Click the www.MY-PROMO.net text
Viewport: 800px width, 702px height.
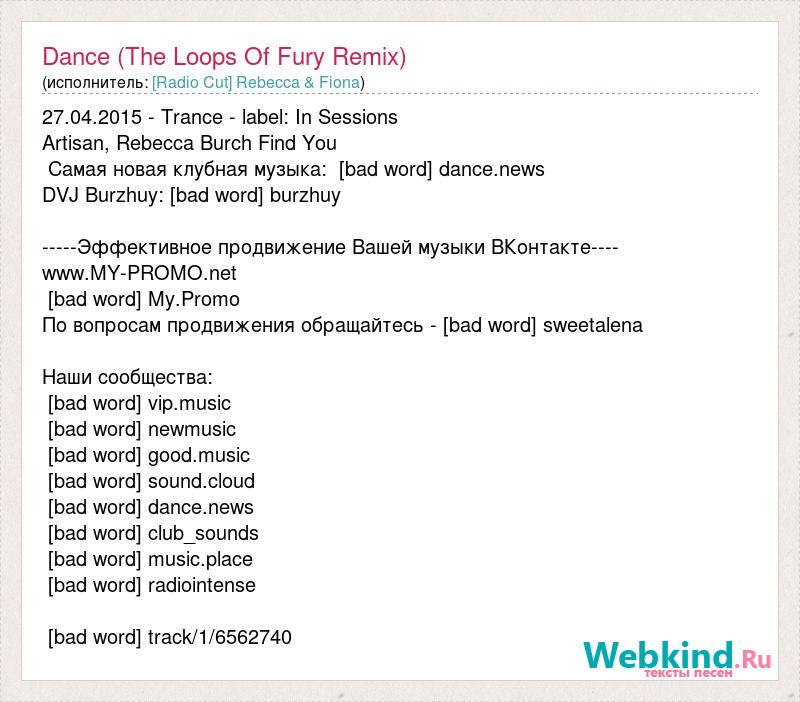(139, 273)
